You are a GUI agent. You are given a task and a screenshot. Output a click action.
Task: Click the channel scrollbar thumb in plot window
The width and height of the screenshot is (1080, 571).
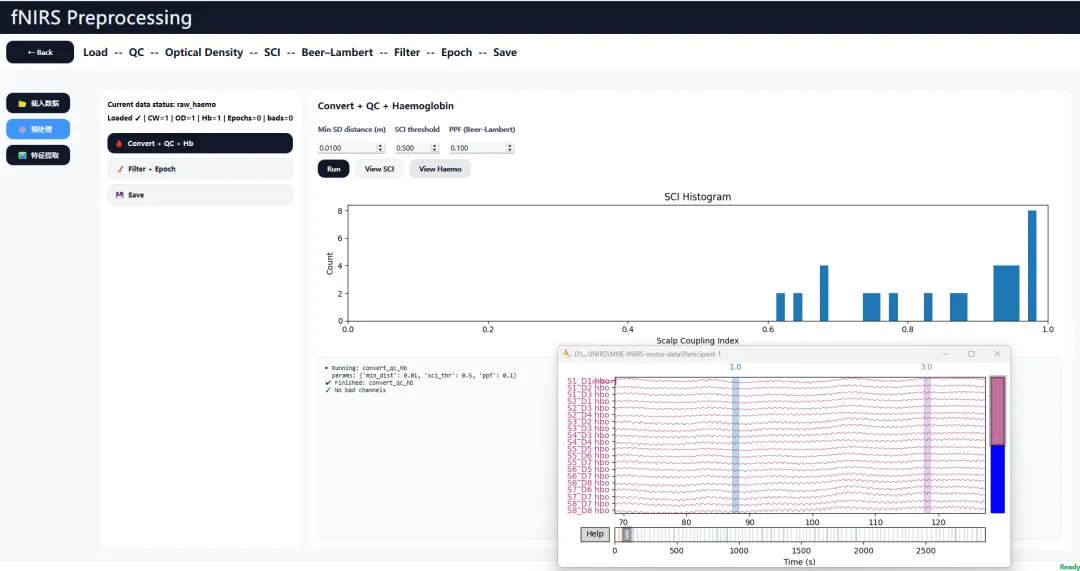tap(997, 411)
